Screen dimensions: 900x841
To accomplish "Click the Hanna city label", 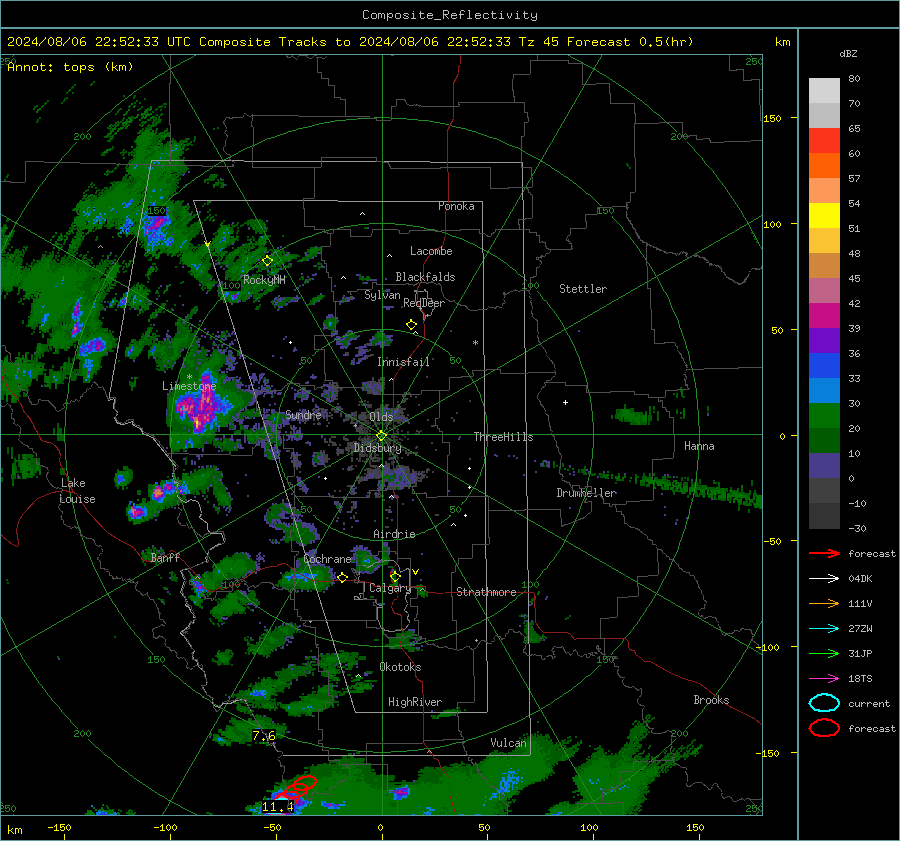I will point(699,446).
